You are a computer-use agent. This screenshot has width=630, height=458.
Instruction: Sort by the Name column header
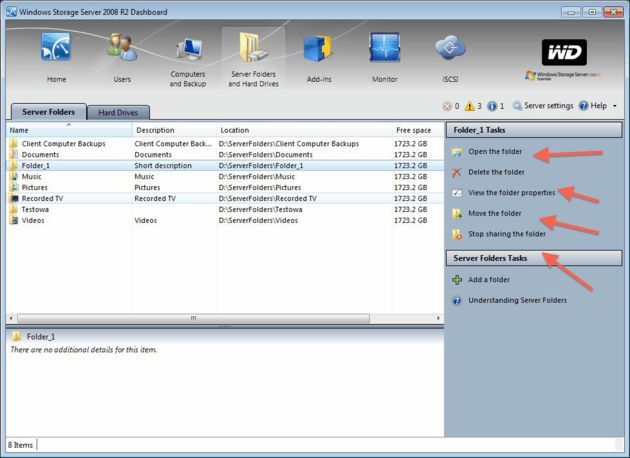tap(69, 130)
